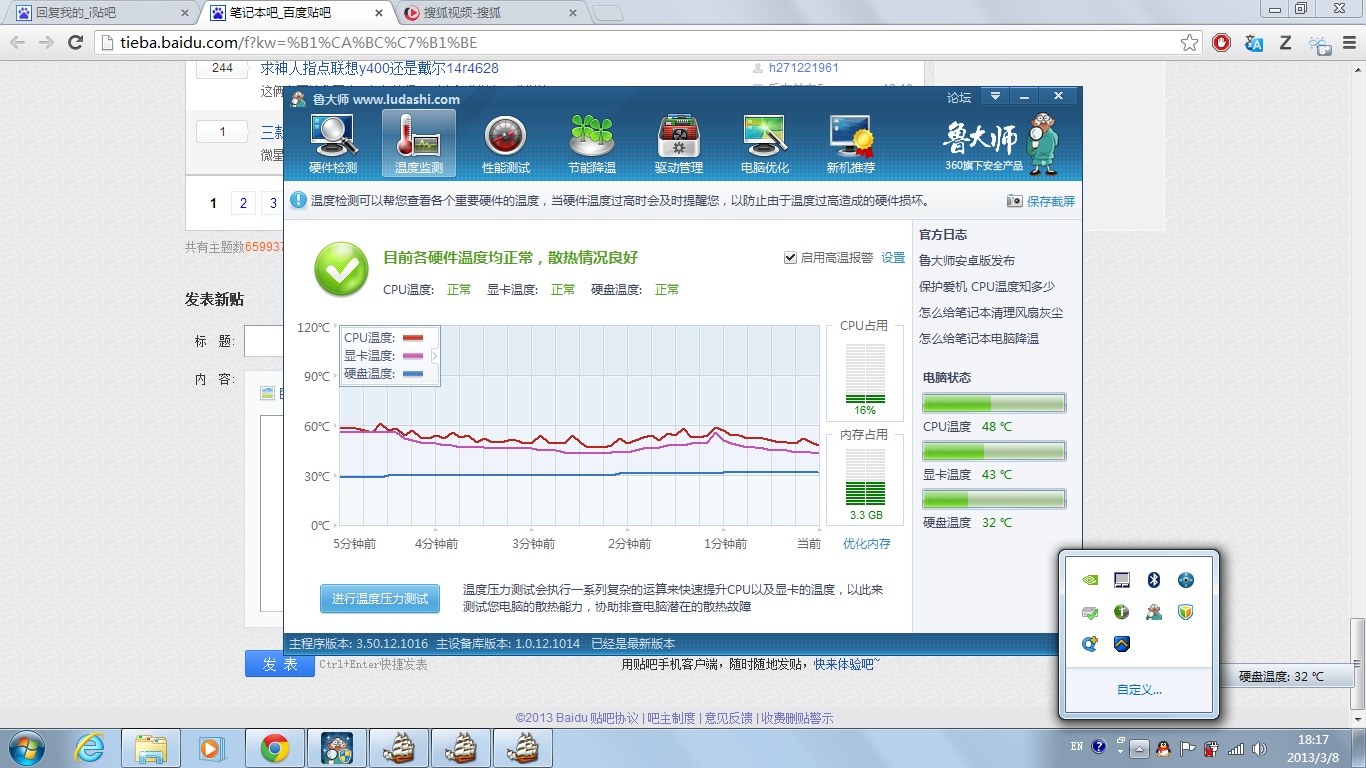
Task: Click the CPU温度 progress bar
Action: click(x=994, y=403)
